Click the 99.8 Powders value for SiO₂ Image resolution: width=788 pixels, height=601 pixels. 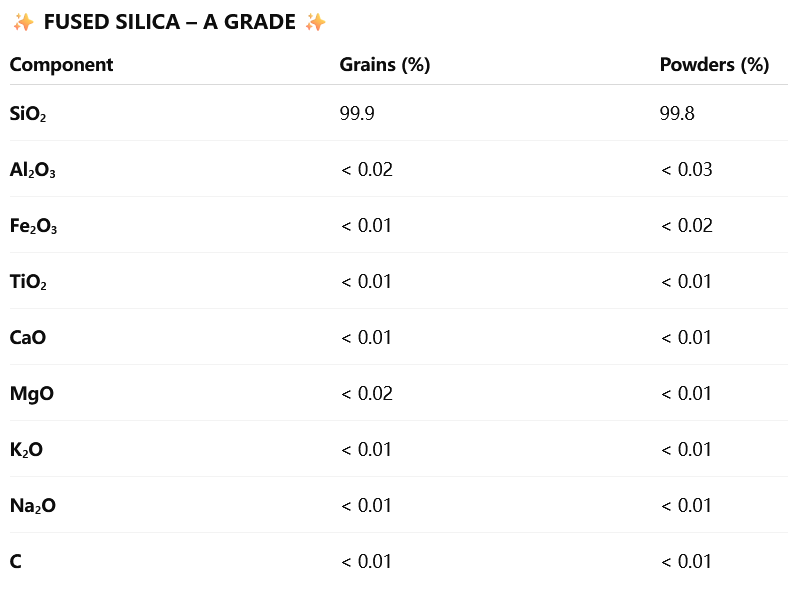tap(677, 113)
